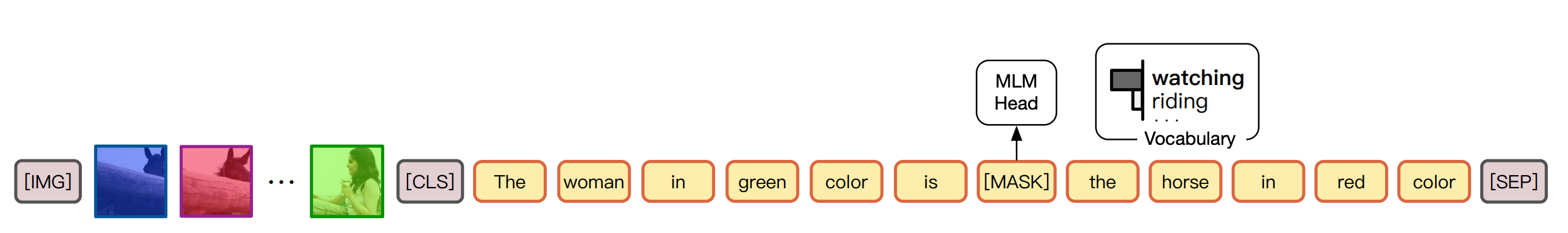Viewport: 1568px width, 233px height.
Task: Click the ellipsis between image patches
Action: tap(281, 182)
